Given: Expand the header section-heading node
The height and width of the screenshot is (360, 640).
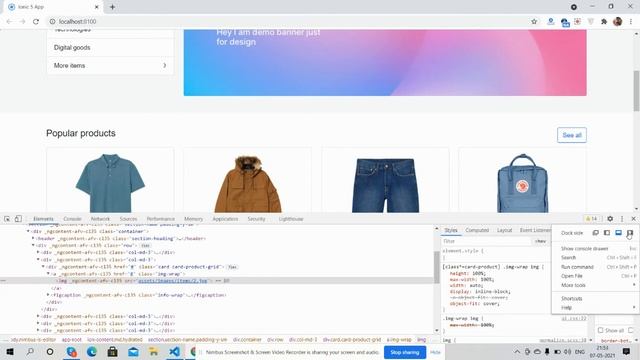Looking at the screenshot, I should click(33, 238).
